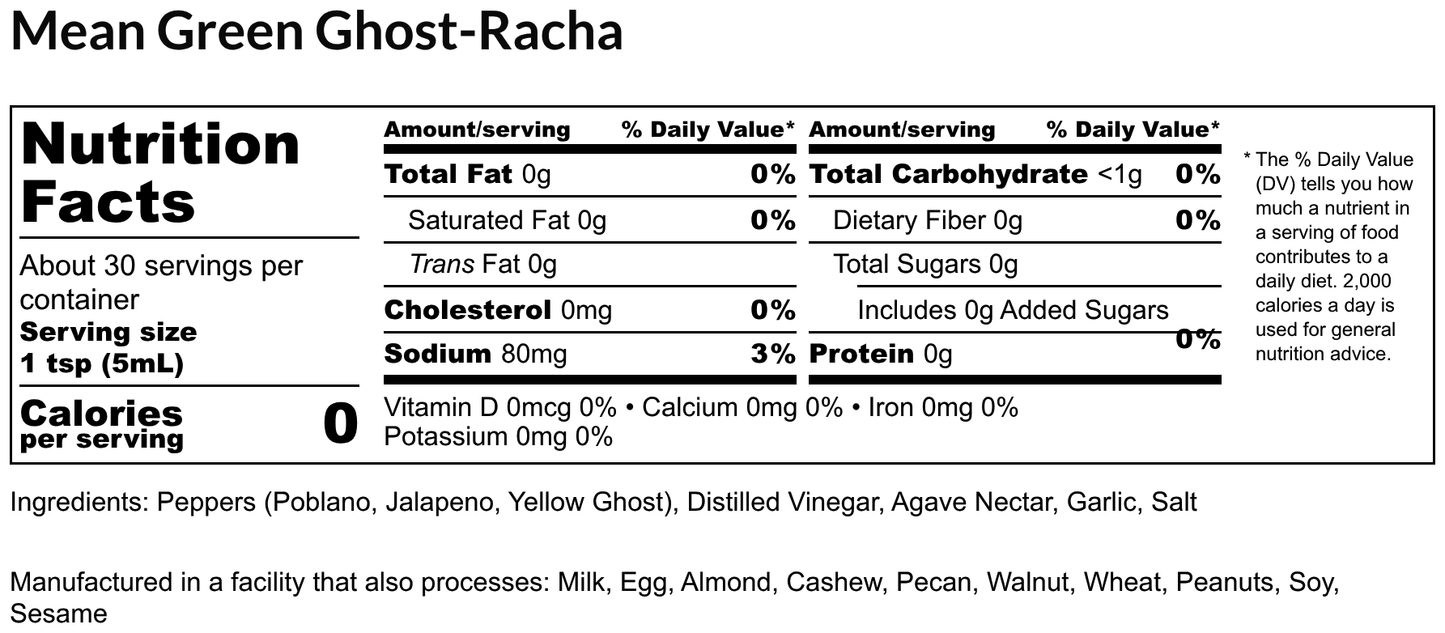Click the "Sodium 80mg" row

[475, 354]
